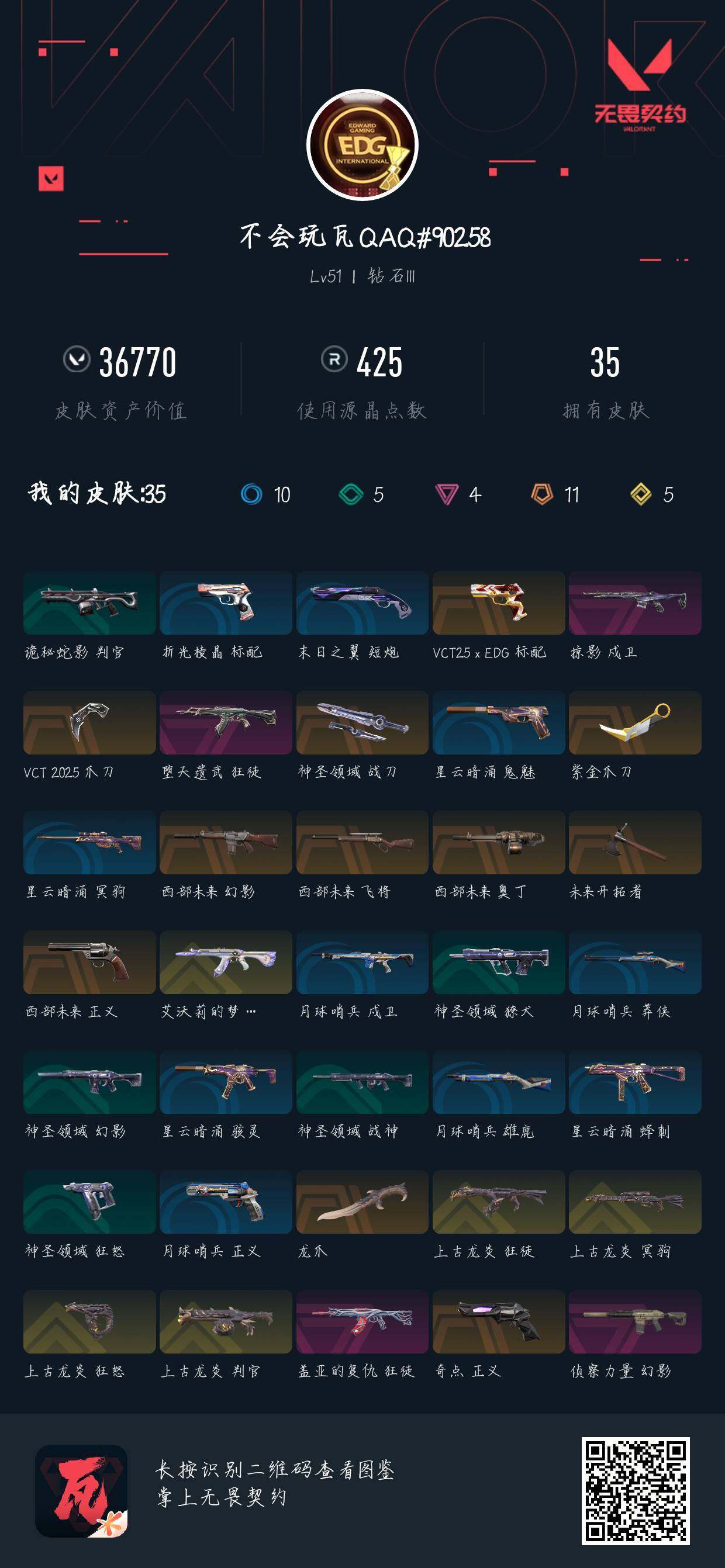Viewport: 725px width, 1568px height.
Task: Click the Radianite icon beside 425
Action: (334, 359)
